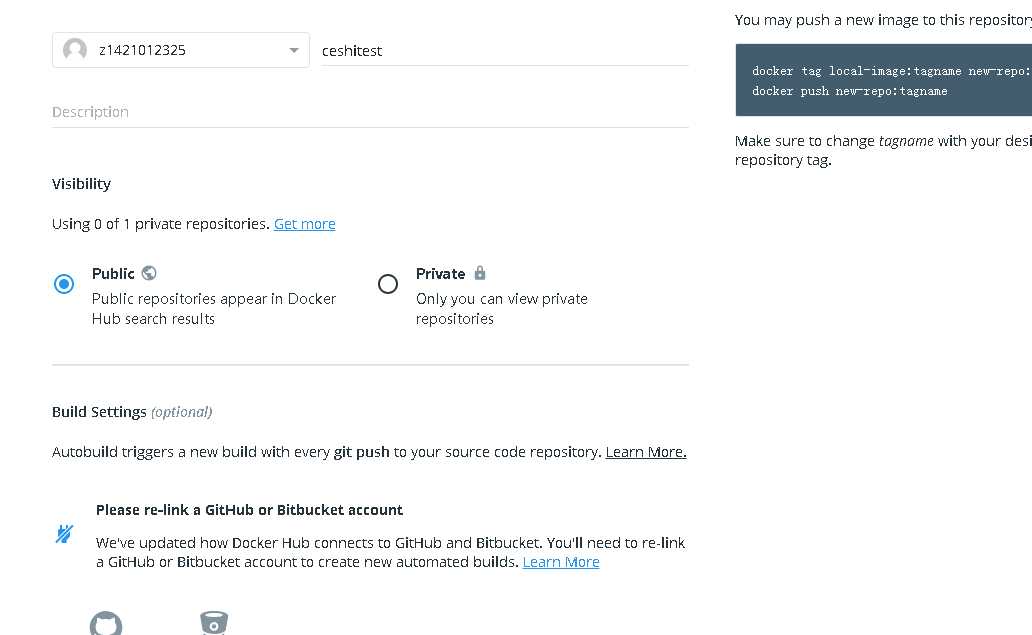Open the namespace dropdown z1421012325

click(x=180, y=50)
